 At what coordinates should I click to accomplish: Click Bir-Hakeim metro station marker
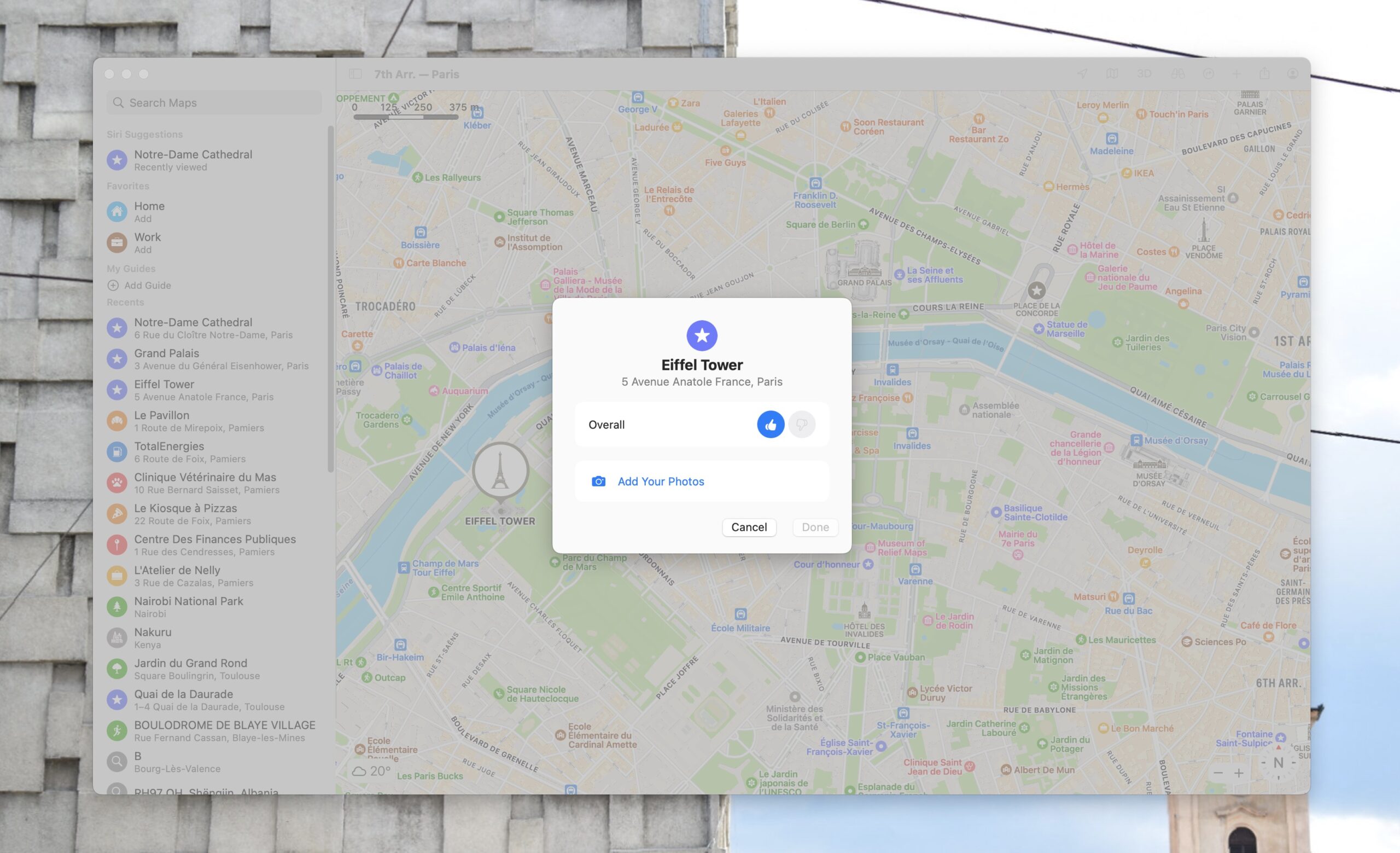pos(400,645)
